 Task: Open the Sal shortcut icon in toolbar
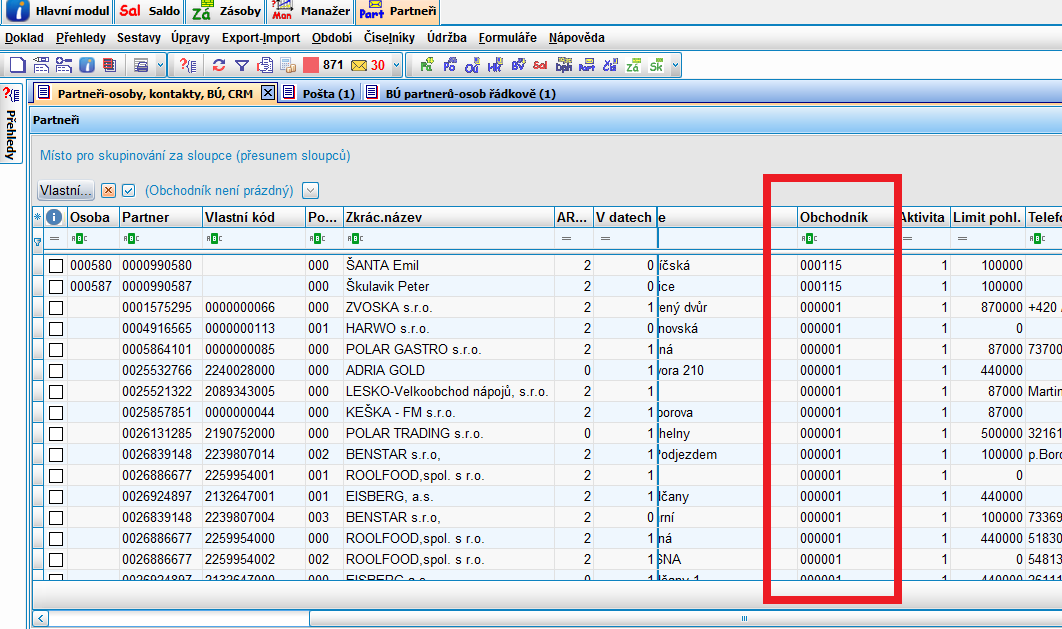540,66
